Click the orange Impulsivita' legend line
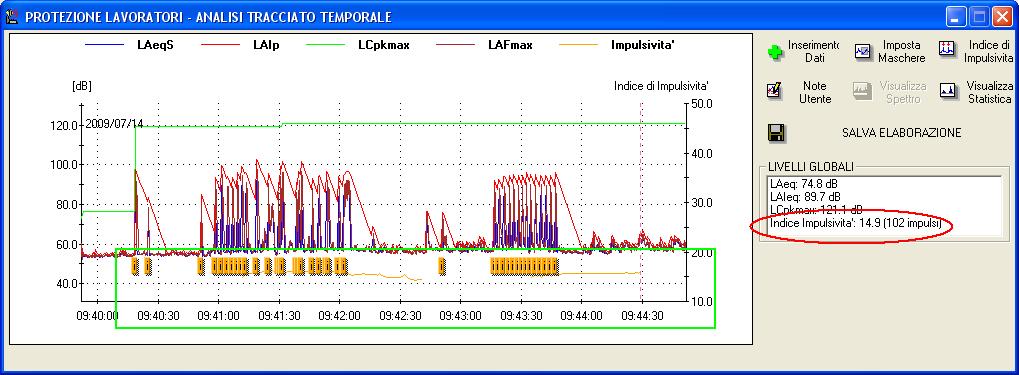Viewport: 1019px width, 375px height. [x=578, y=45]
